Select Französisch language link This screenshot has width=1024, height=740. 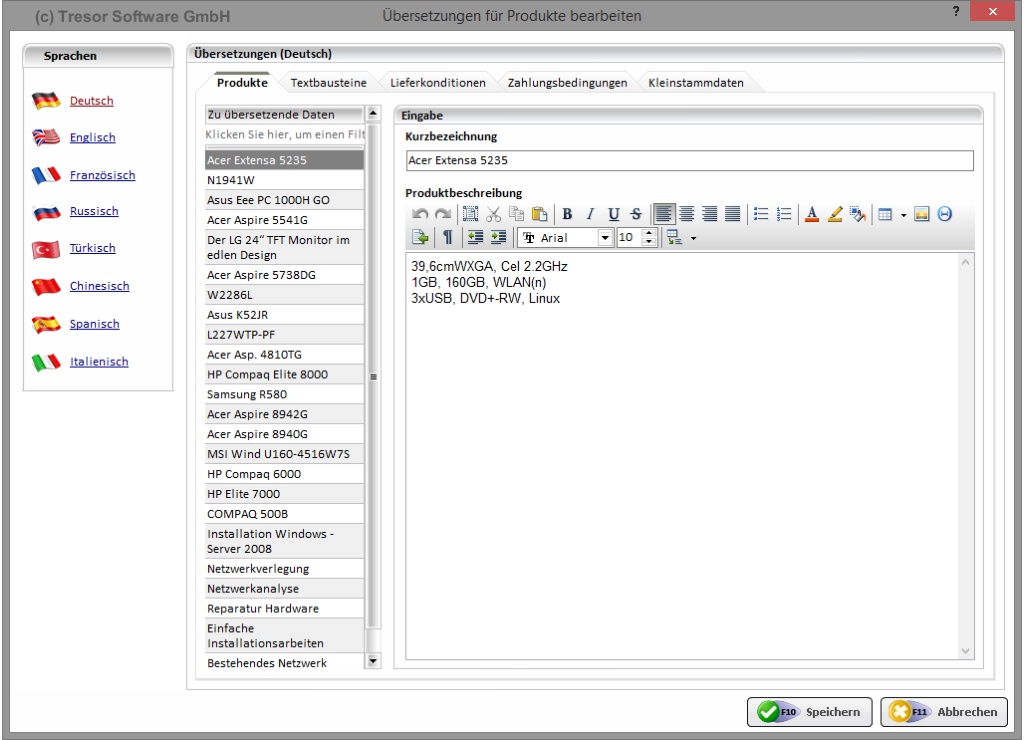tap(102, 175)
